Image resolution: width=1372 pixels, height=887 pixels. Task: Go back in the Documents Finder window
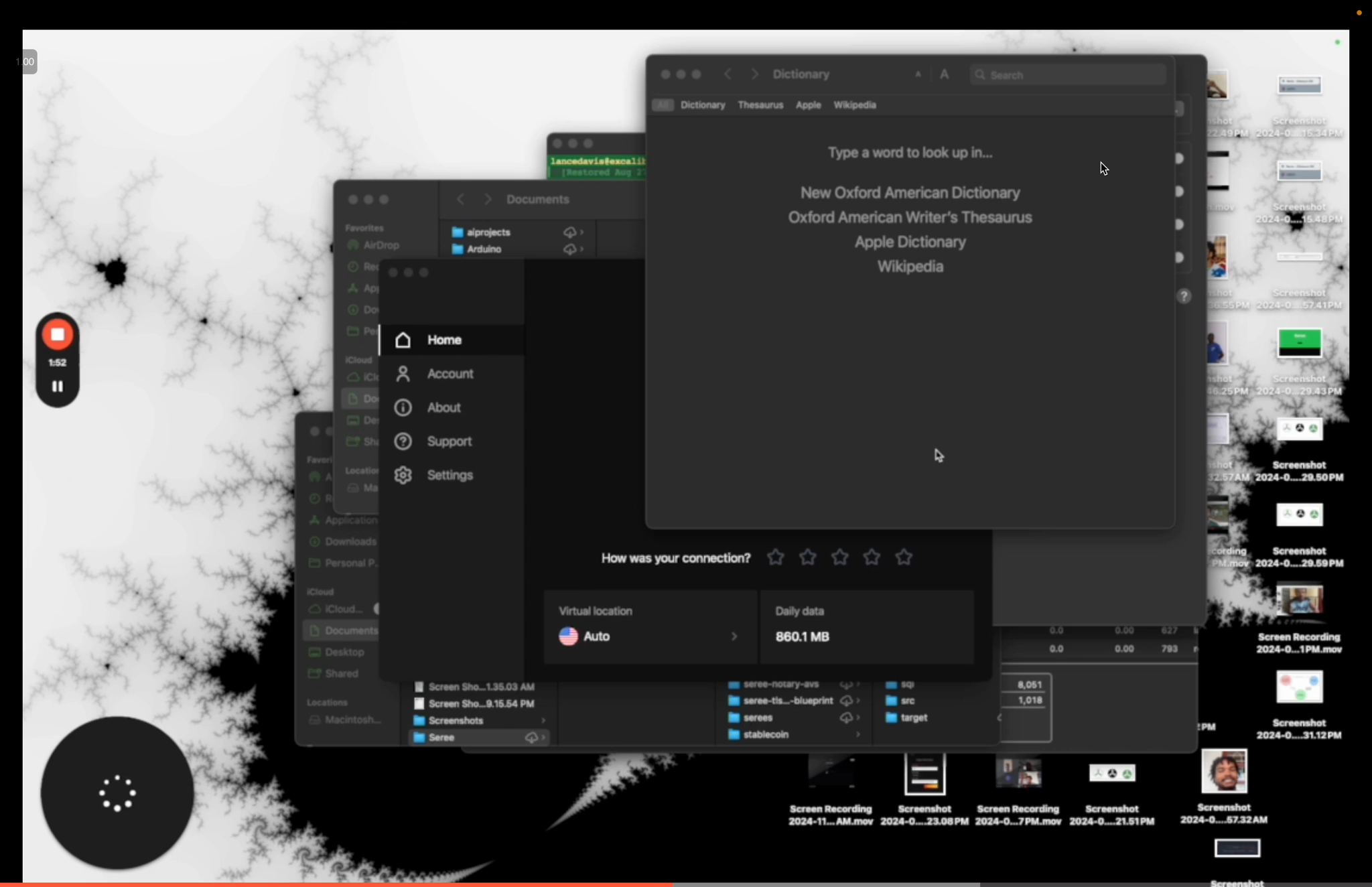[460, 200]
